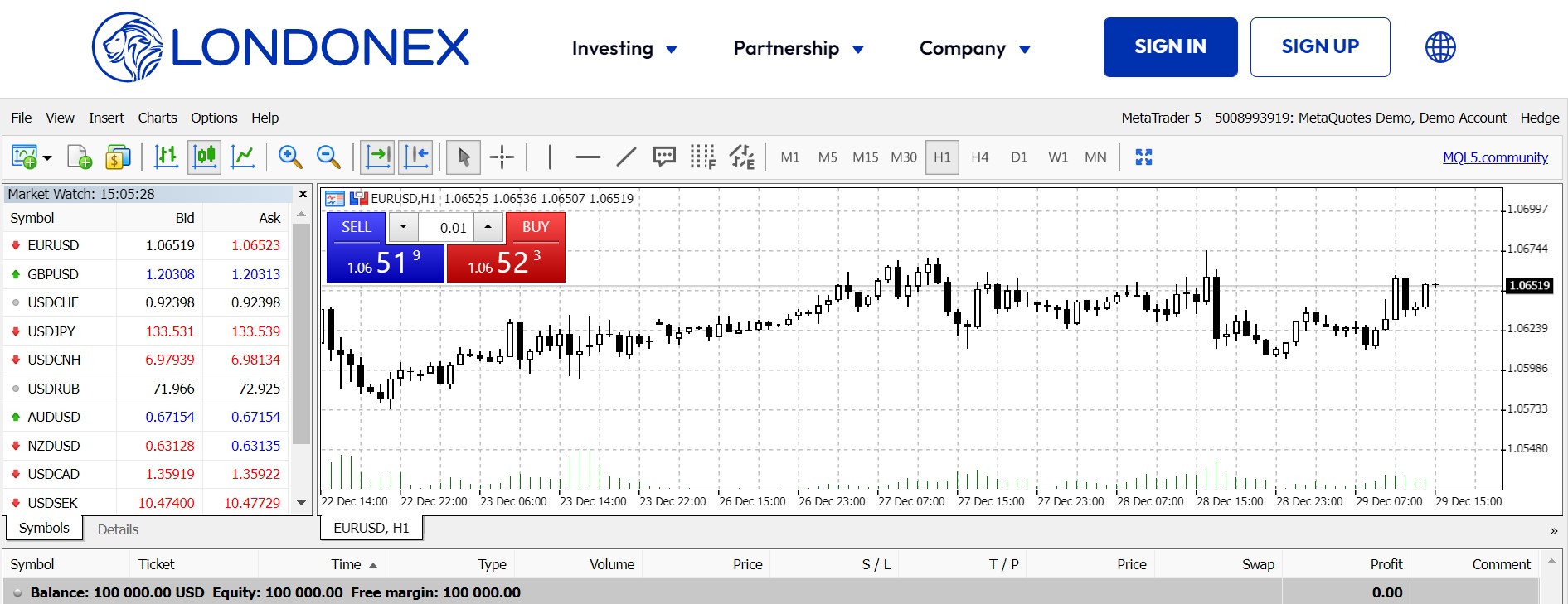Open the accounts dollar sign icon
Viewport: 1568px width, 604px height.
pyautogui.click(x=118, y=157)
